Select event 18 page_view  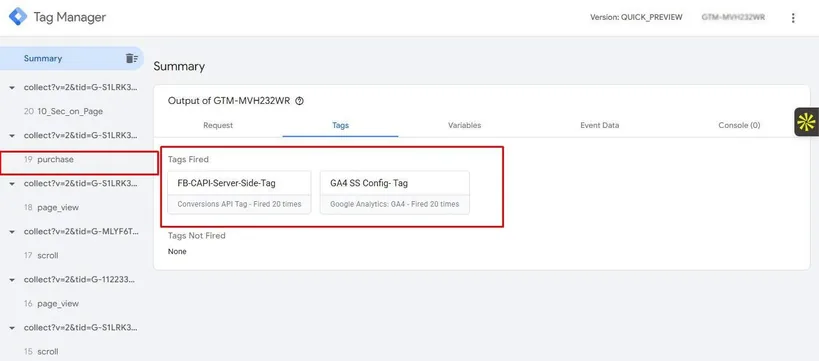[x=51, y=207]
